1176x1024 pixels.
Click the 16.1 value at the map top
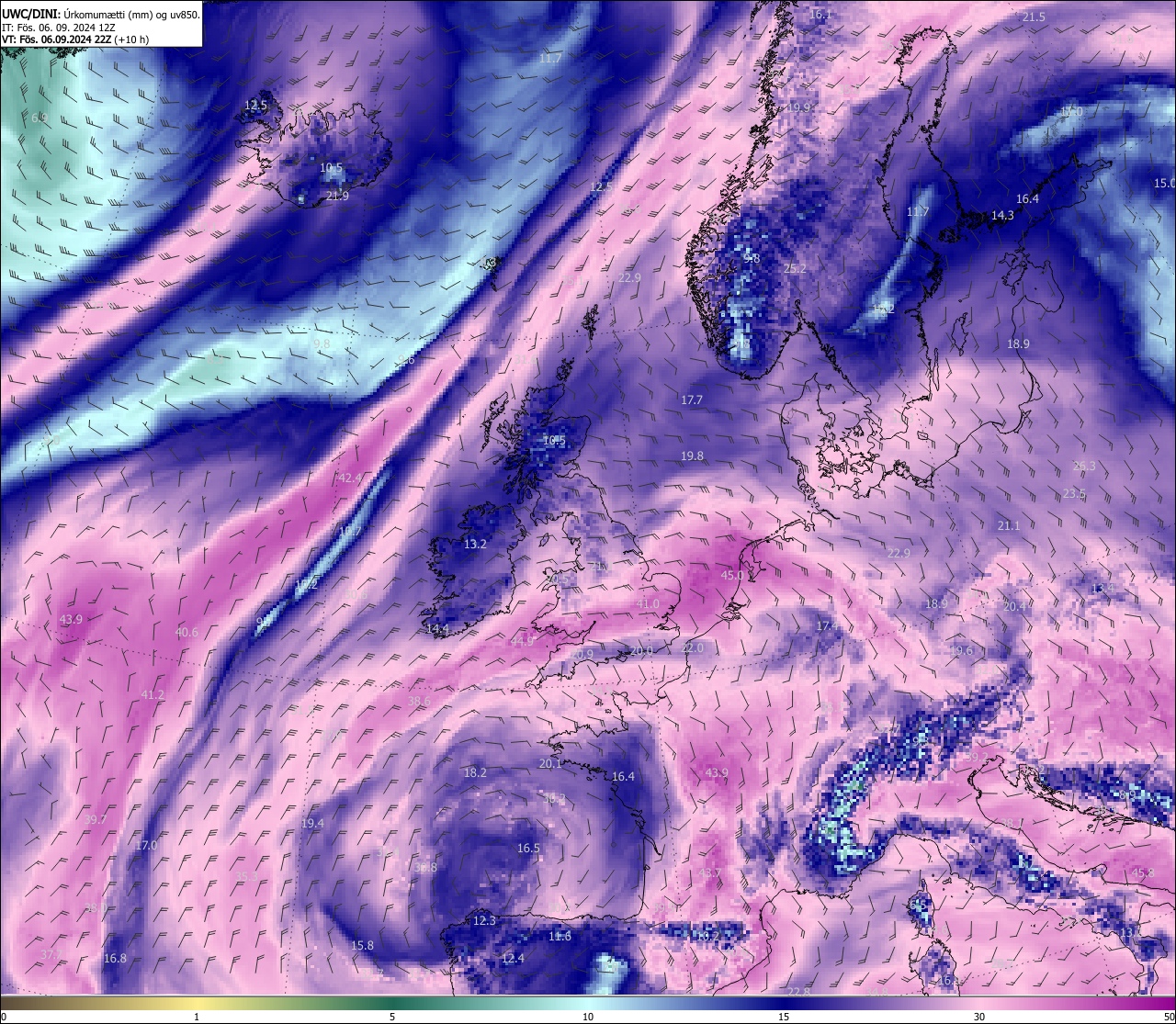click(x=820, y=15)
